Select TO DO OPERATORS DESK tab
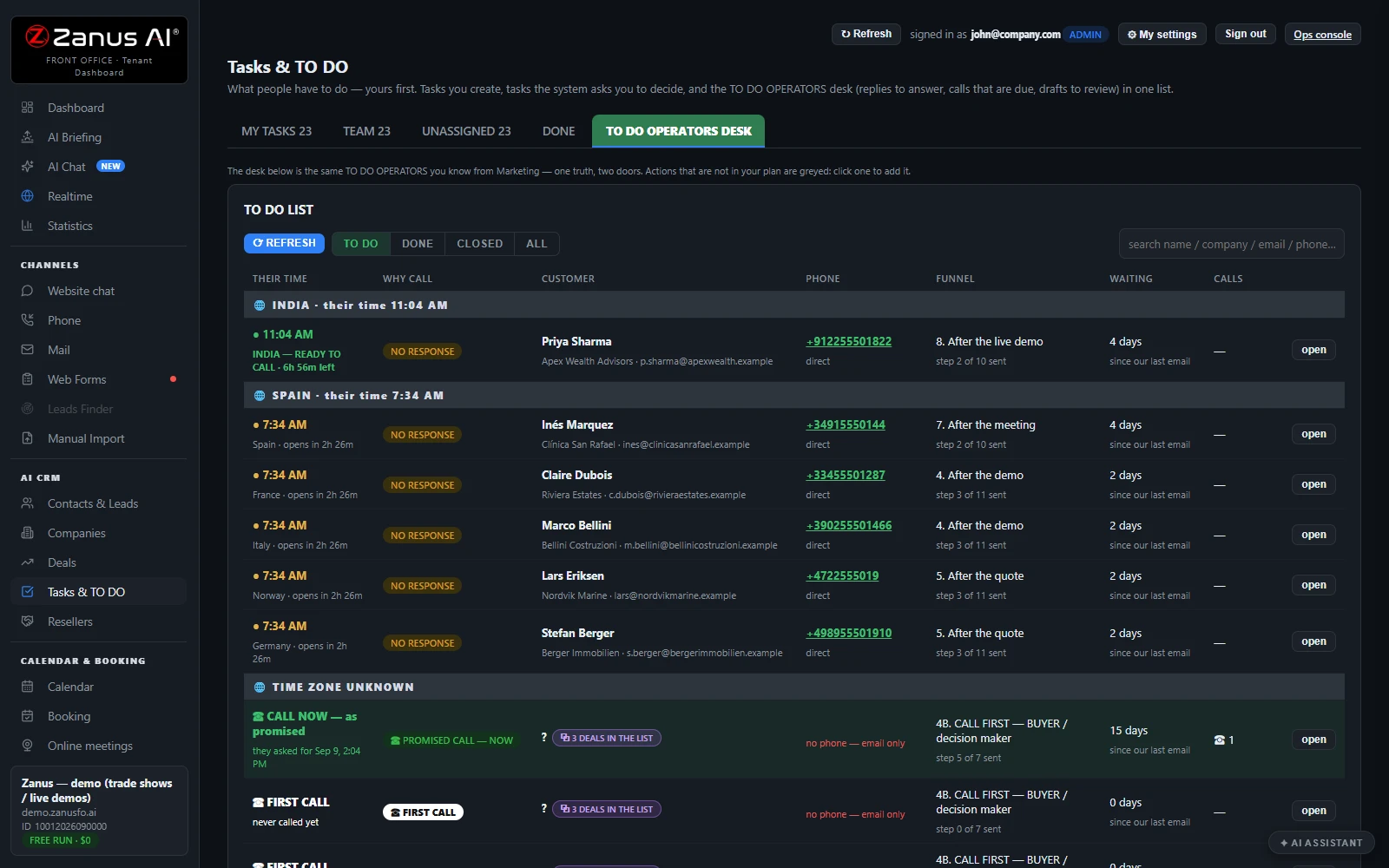Image resolution: width=1389 pixels, height=868 pixels. (678, 131)
